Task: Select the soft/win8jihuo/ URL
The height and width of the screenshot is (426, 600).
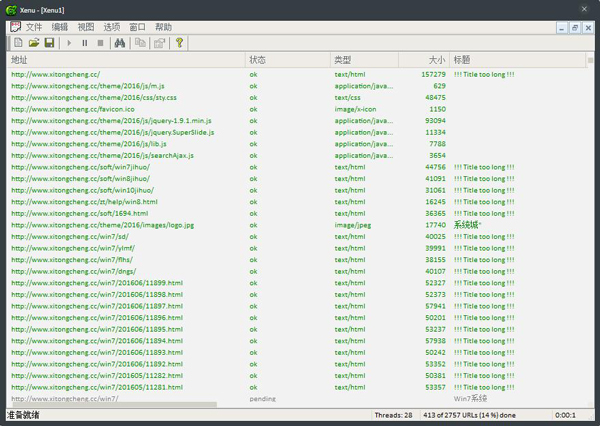Action: [80, 179]
